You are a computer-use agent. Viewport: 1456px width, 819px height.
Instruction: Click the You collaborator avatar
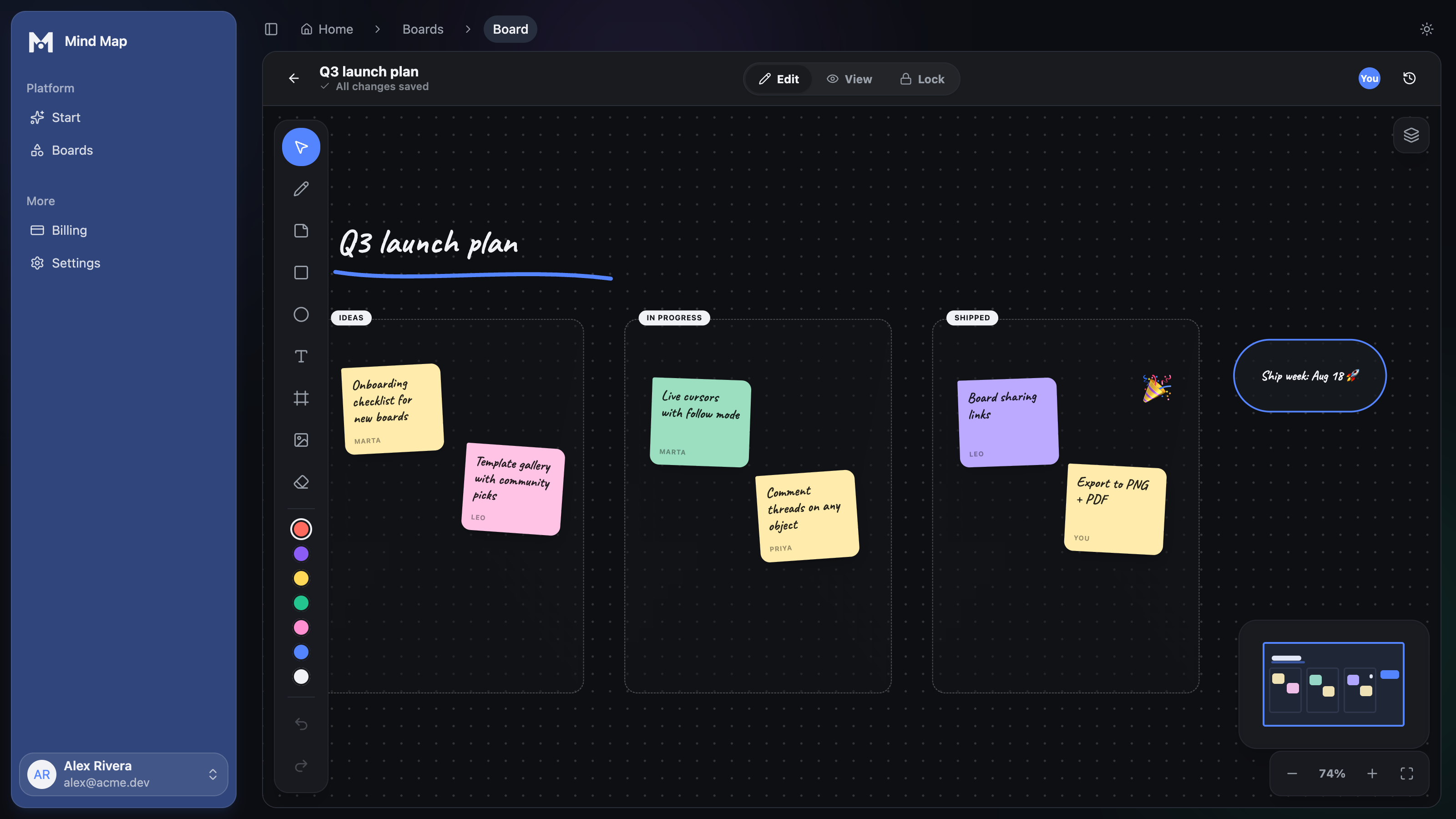tap(1369, 79)
